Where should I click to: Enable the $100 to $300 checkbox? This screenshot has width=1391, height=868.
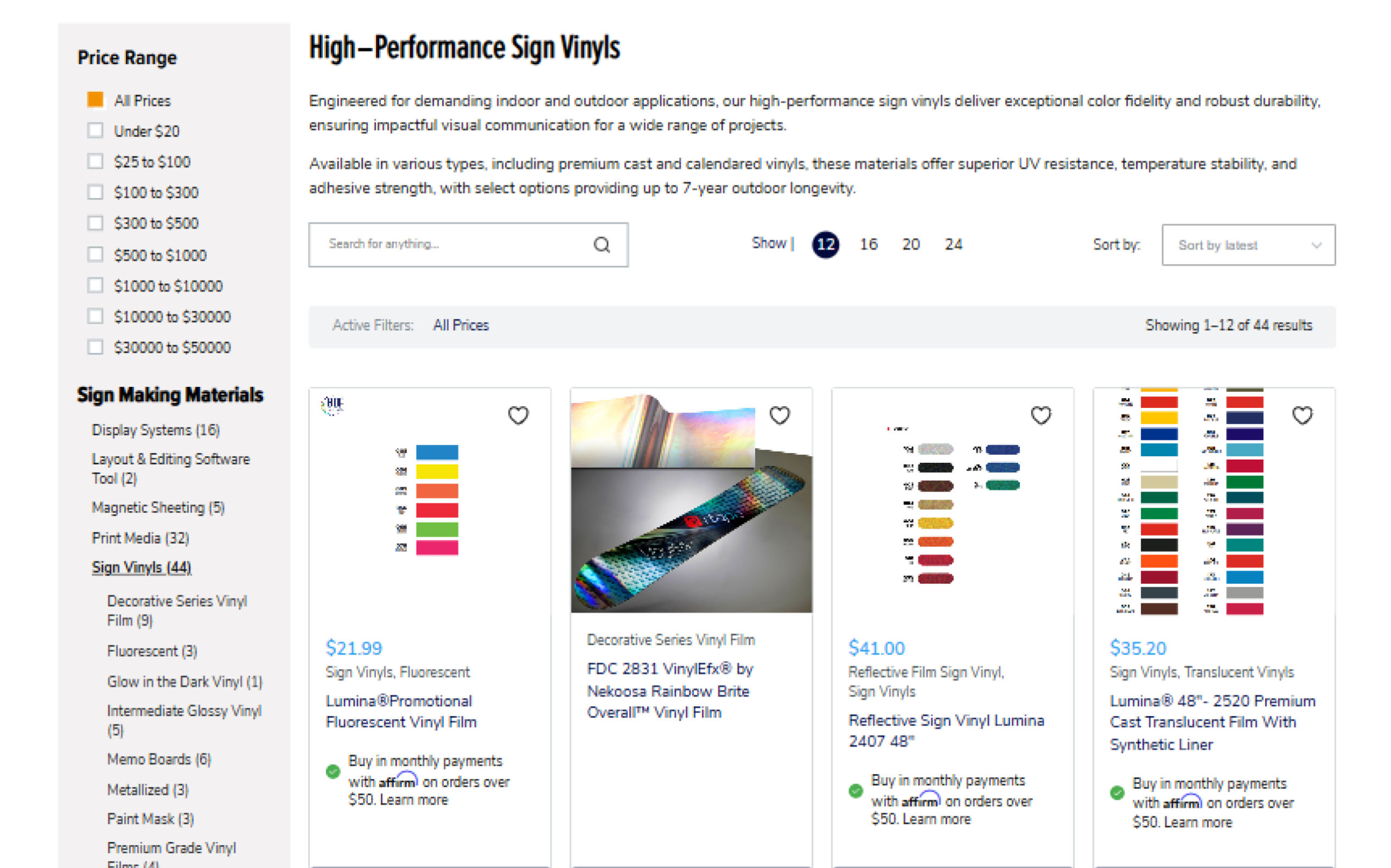[x=95, y=192]
